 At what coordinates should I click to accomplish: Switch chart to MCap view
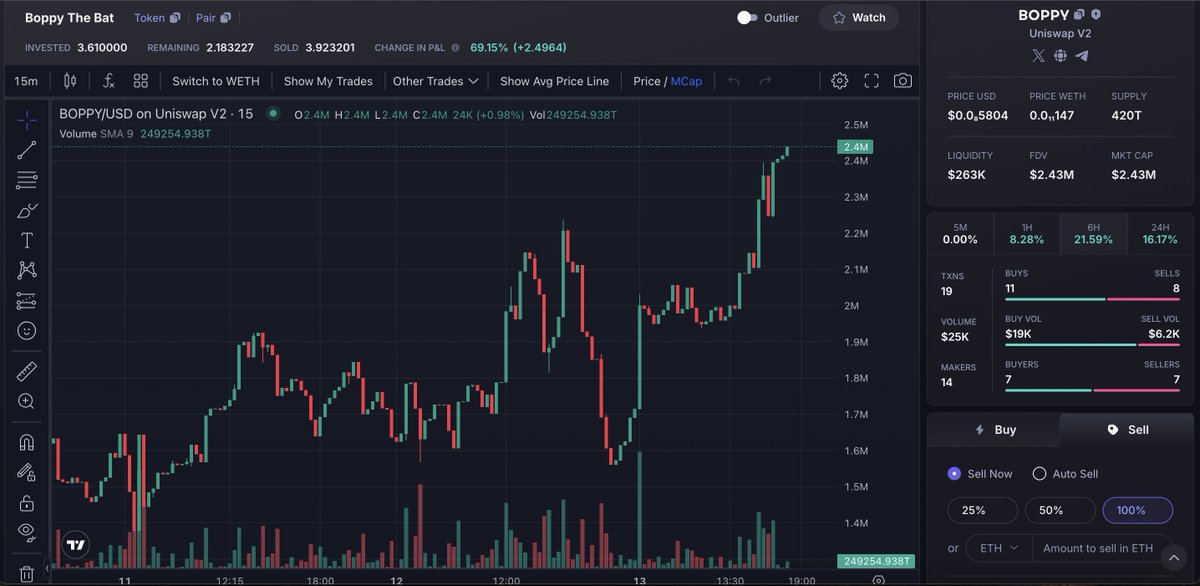point(686,81)
